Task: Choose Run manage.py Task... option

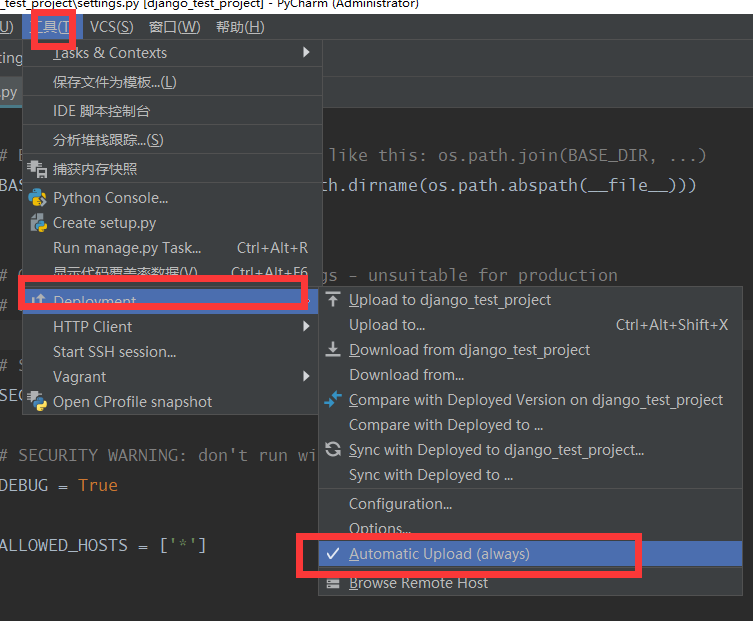Action: (127, 248)
